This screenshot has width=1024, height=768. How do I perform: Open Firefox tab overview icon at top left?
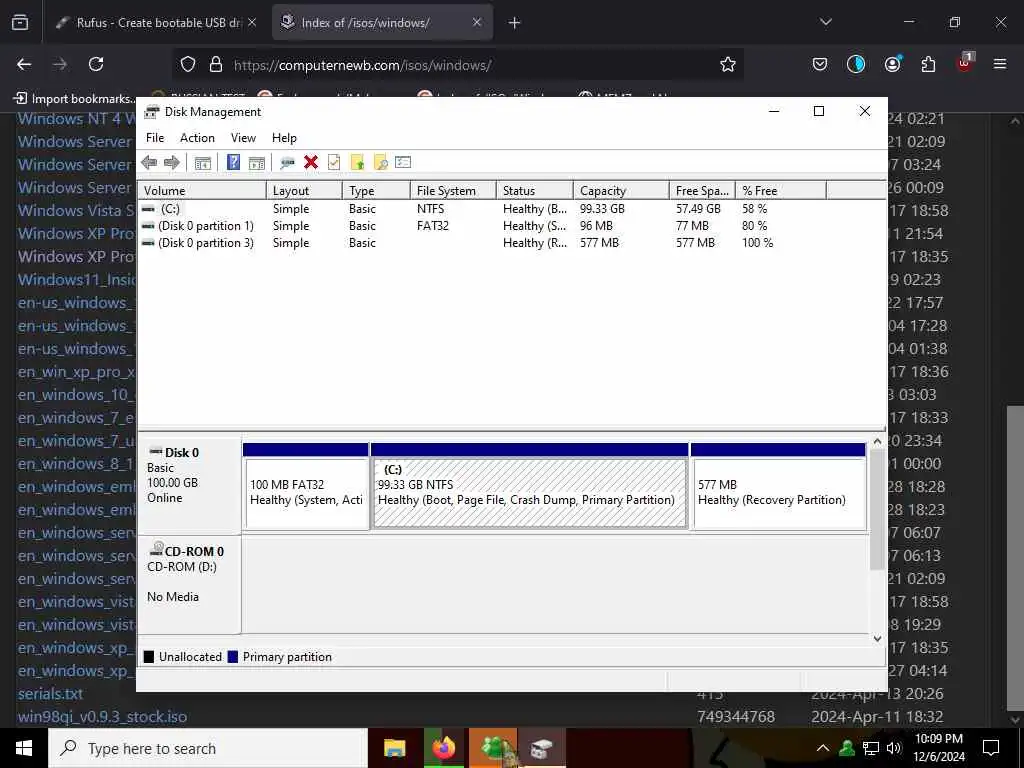(20, 22)
